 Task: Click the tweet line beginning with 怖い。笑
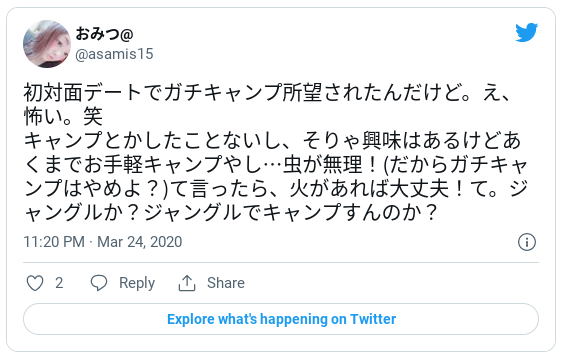point(63,116)
